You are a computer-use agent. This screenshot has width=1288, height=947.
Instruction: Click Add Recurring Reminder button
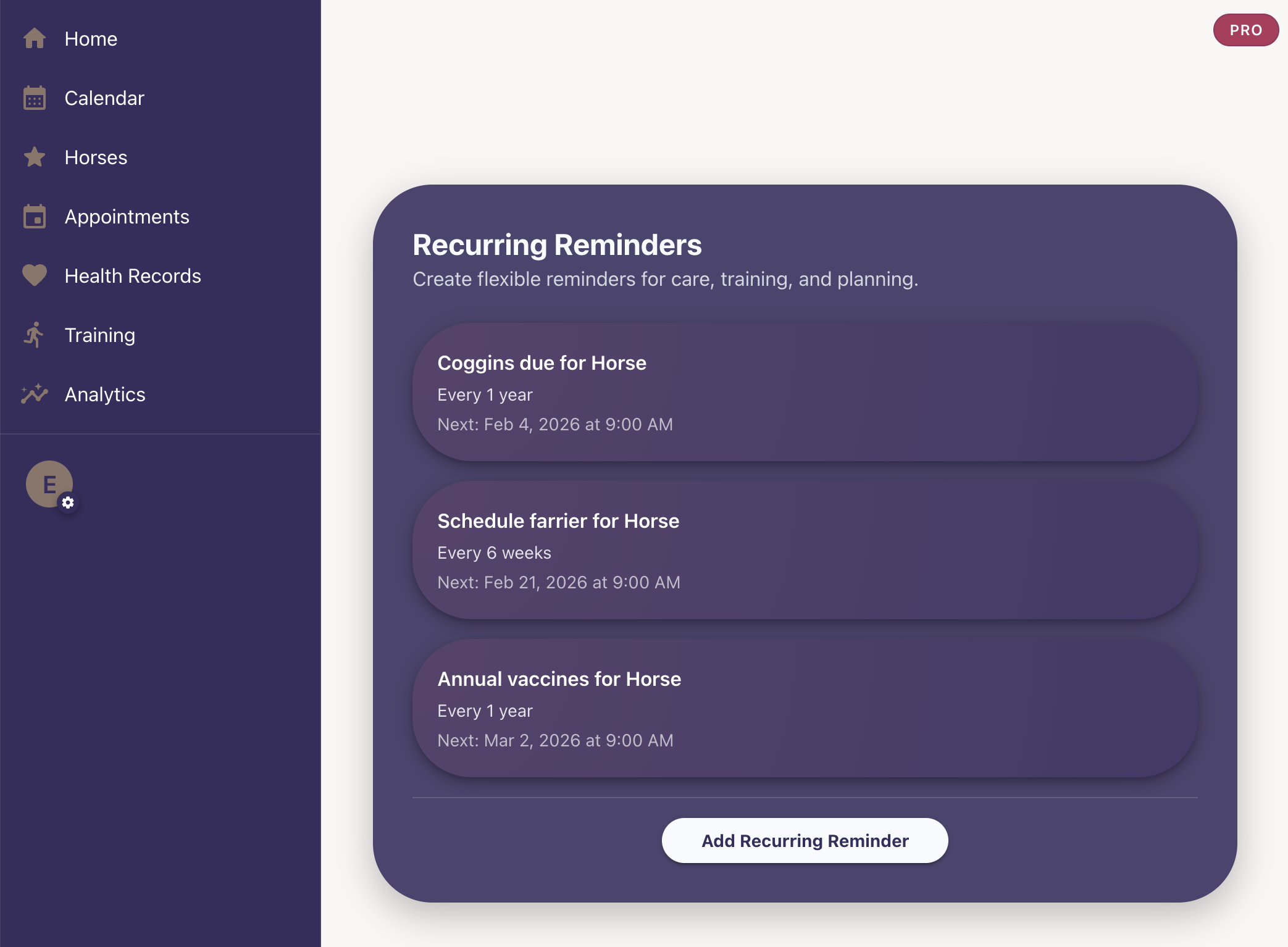pyautogui.click(x=805, y=841)
